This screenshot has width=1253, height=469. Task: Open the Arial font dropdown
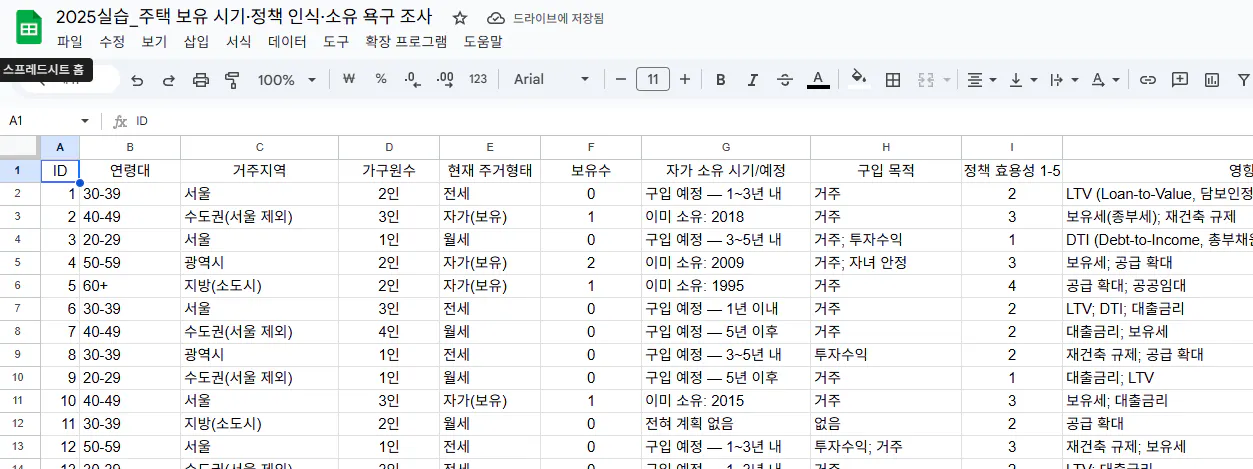tap(551, 79)
